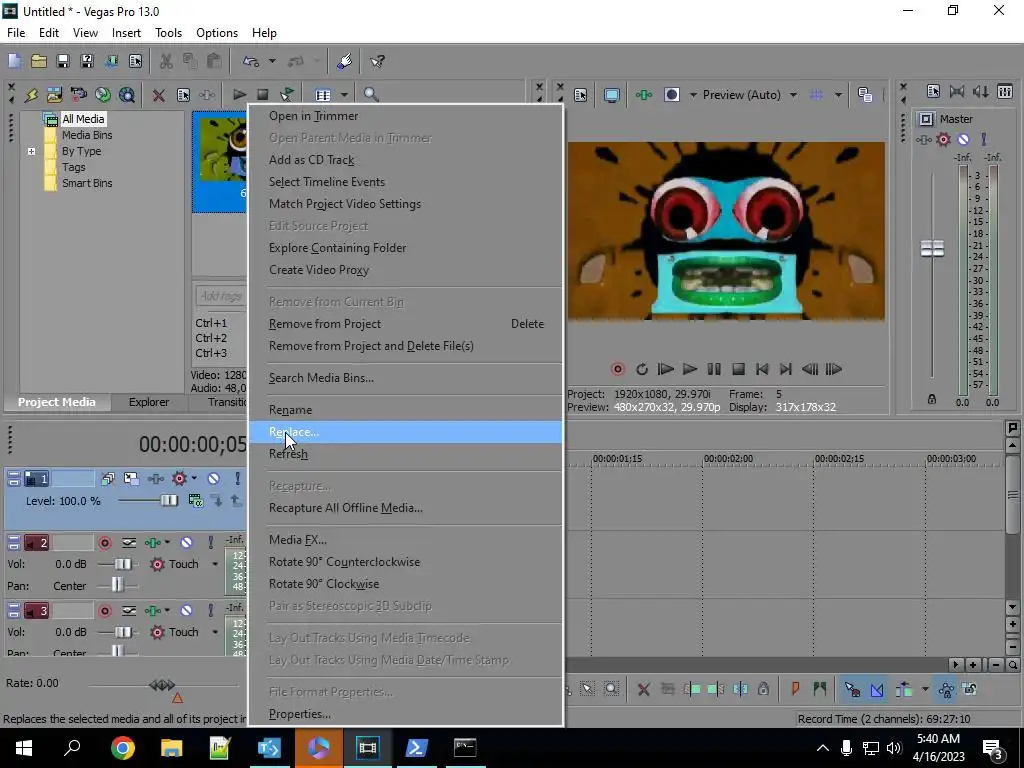Choose Replace... from the context menu
Screen dimensions: 1024x768
pyautogui.click(x=405, y=432)
